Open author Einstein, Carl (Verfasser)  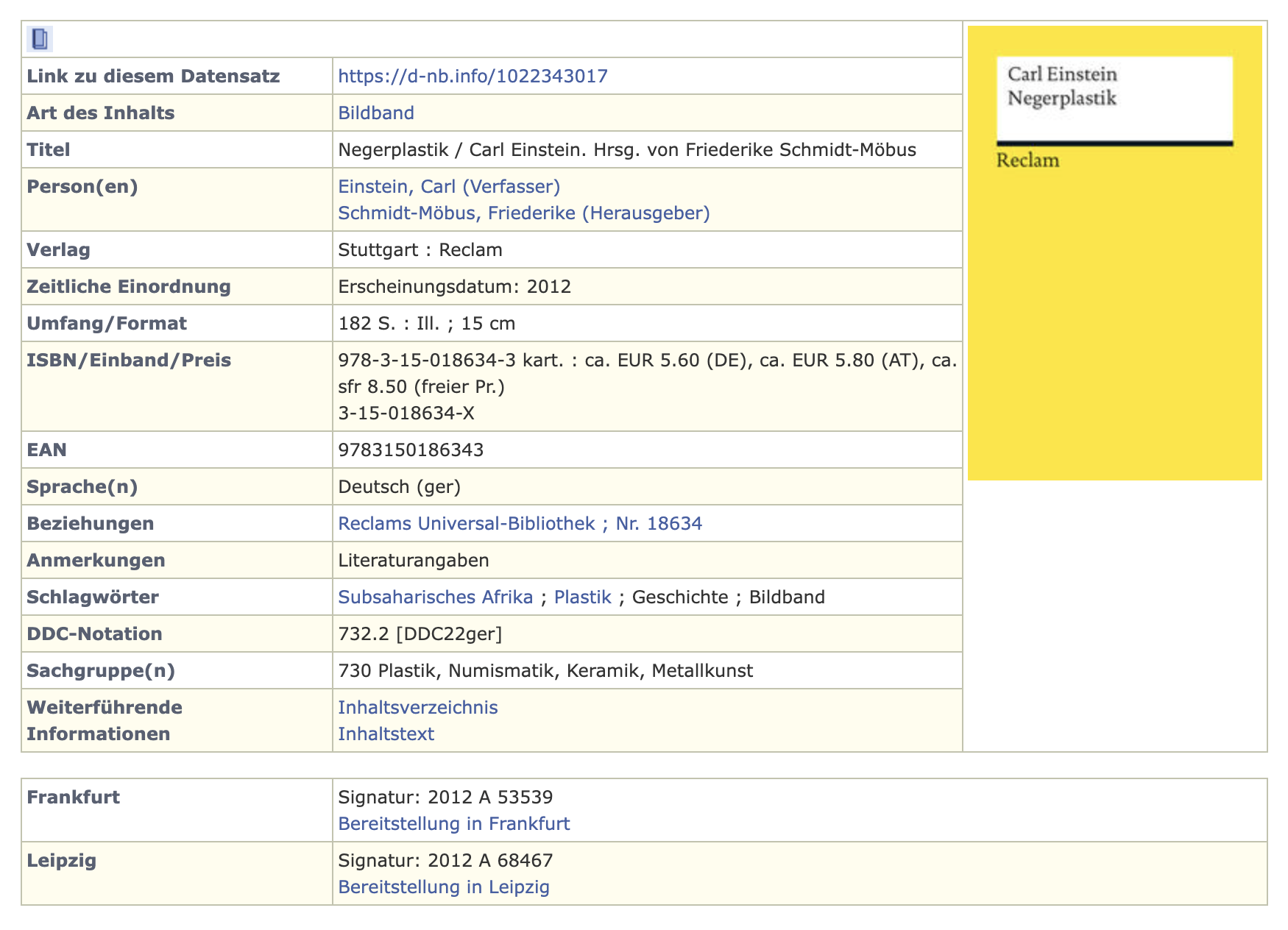tap(448, 187)
